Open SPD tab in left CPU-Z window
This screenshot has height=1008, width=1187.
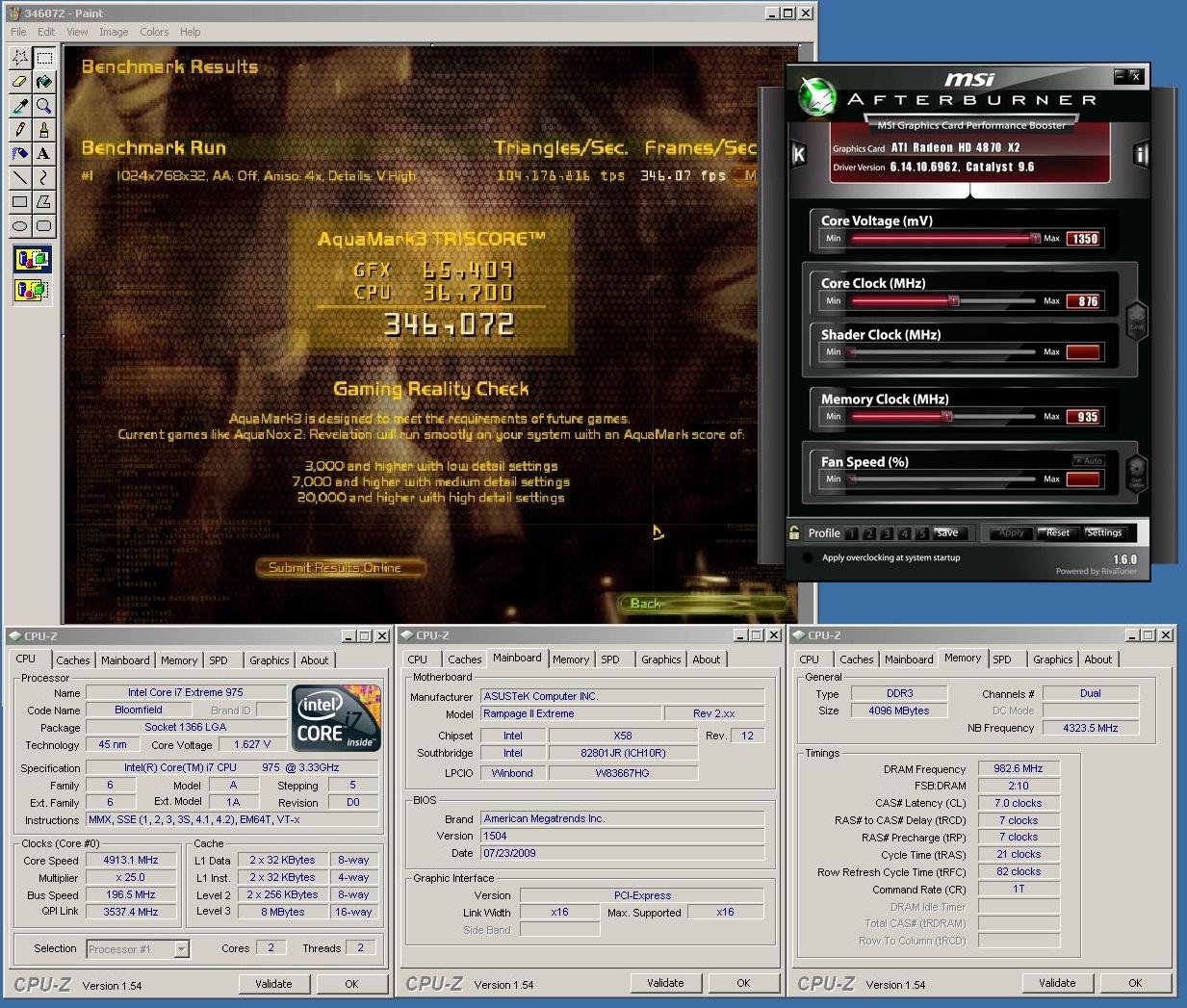[x=219, y=660]
